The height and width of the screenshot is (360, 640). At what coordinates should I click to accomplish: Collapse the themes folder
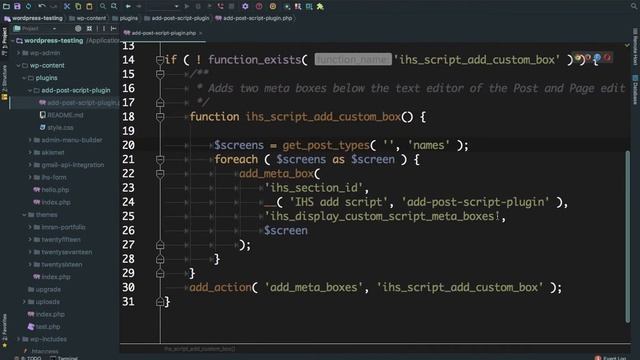pos(24,215)
